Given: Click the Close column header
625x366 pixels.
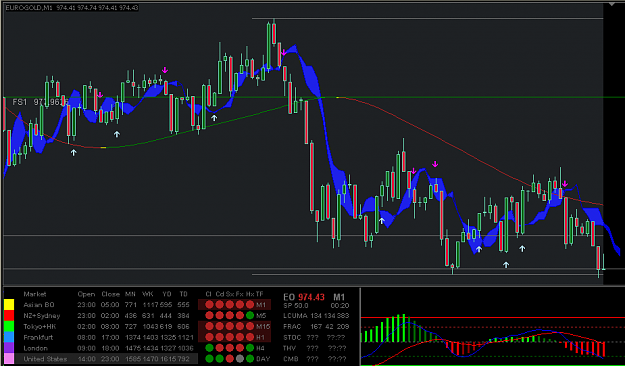Looking at the screenshot, I should tap(110, 294).
